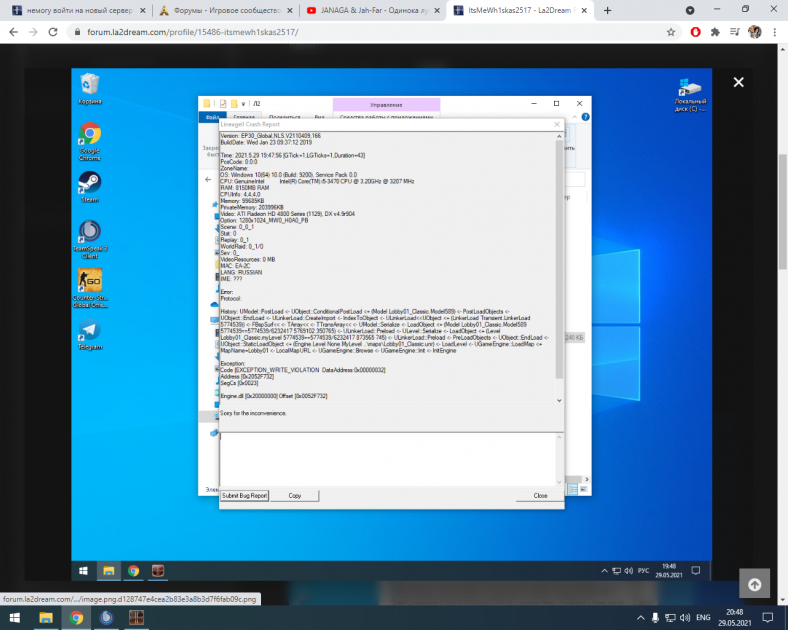This screenshot has height=630, width=788.
Task: Click the microphone tray icon
Action: (x=655, y=617)
